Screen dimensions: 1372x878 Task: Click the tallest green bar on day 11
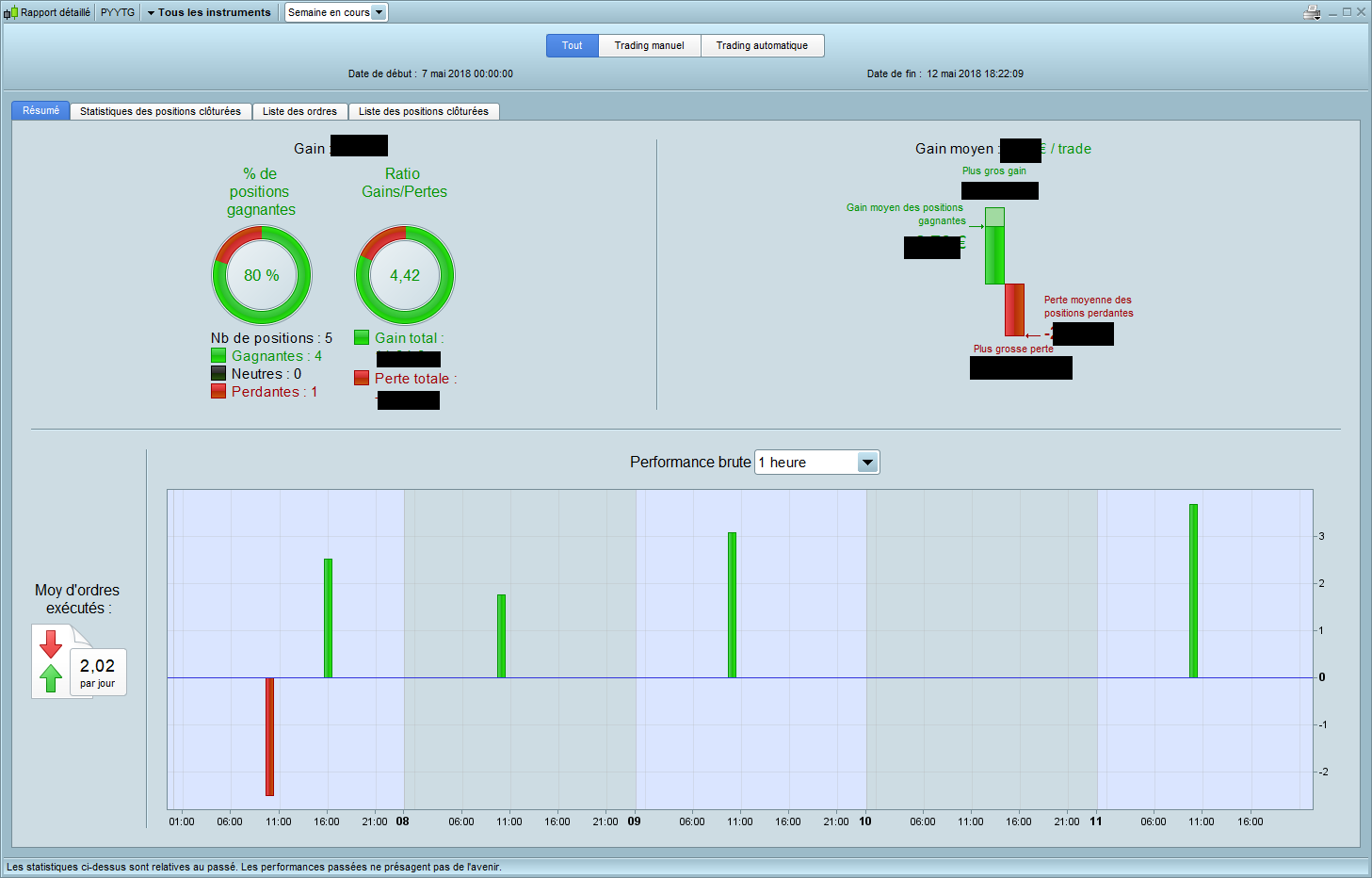click(1193, 591)
